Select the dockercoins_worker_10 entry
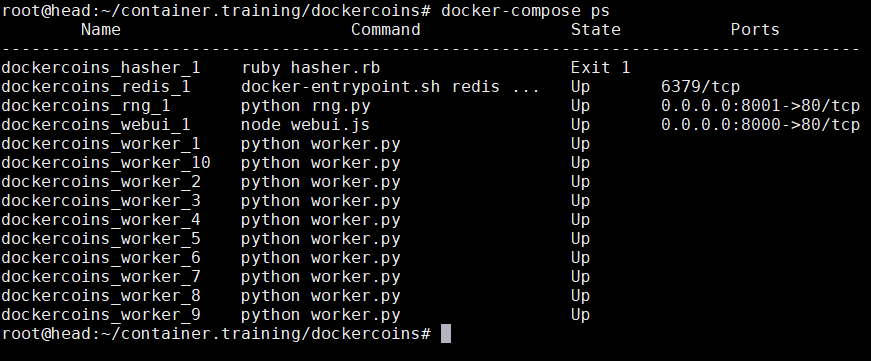The height and width of the screenshot is (361, 871). coord(106,163)
